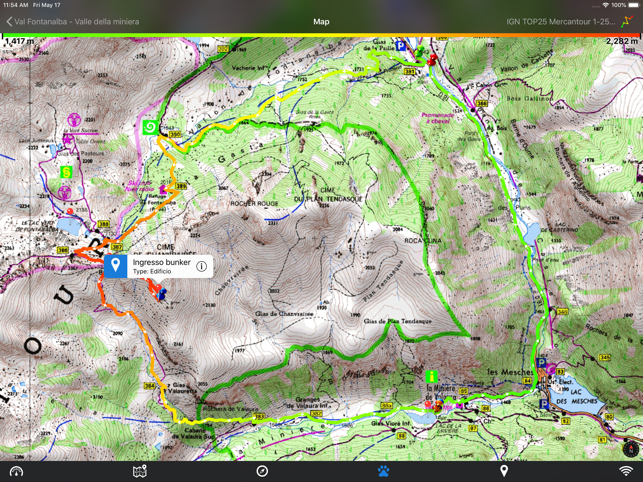Screen dimensions: 643x482
Task: Tap trail marker 390 near the spiral marker
Action: click(175, 134)
